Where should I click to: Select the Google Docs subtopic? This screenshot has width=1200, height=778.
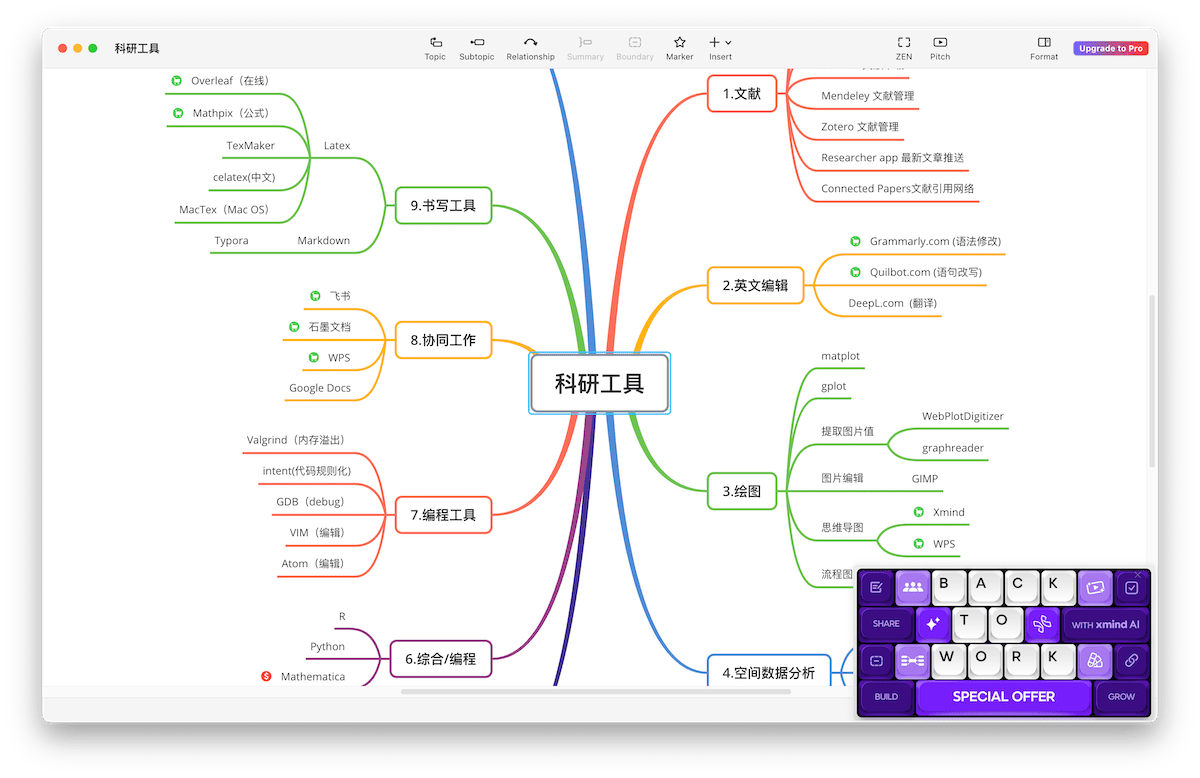point(320,388)
